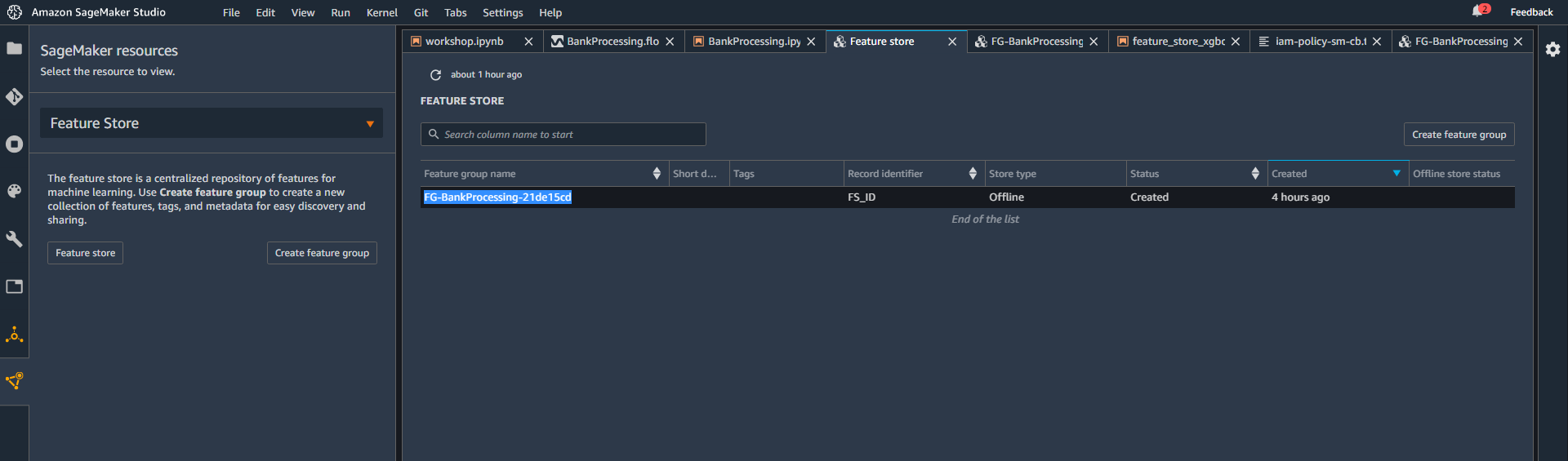Screen dimensions: 1568x461
Task: Focus the Search column name input
Action: [x=563, y=134]
